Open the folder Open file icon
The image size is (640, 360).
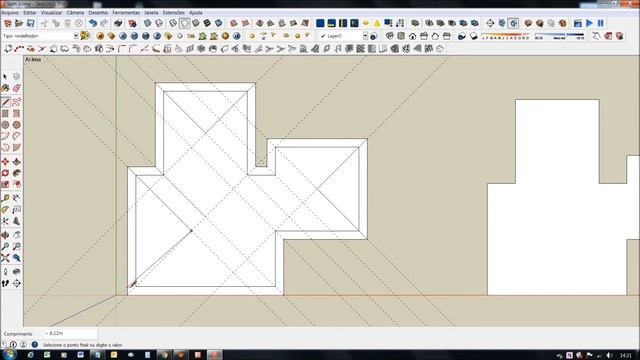pos(19,23)
